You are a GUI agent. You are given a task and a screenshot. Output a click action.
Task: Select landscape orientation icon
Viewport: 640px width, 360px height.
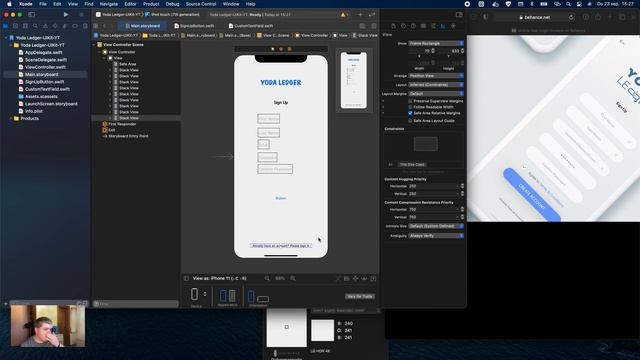(263, 299)
